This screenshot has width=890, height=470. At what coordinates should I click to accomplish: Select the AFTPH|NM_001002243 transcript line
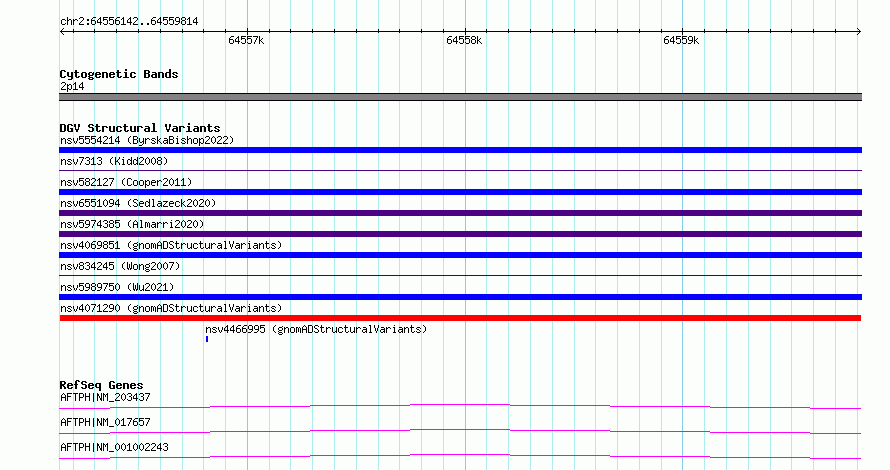coord(460,456)
